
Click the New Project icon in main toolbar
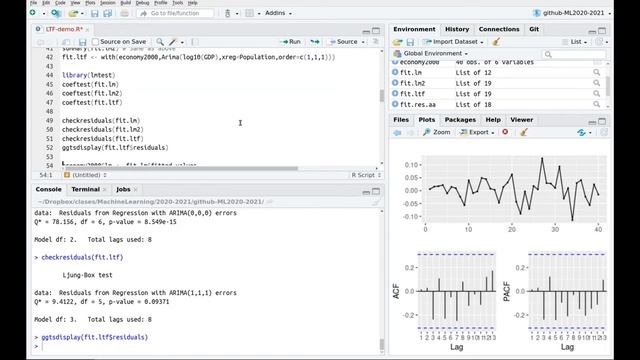coord(56,13)
